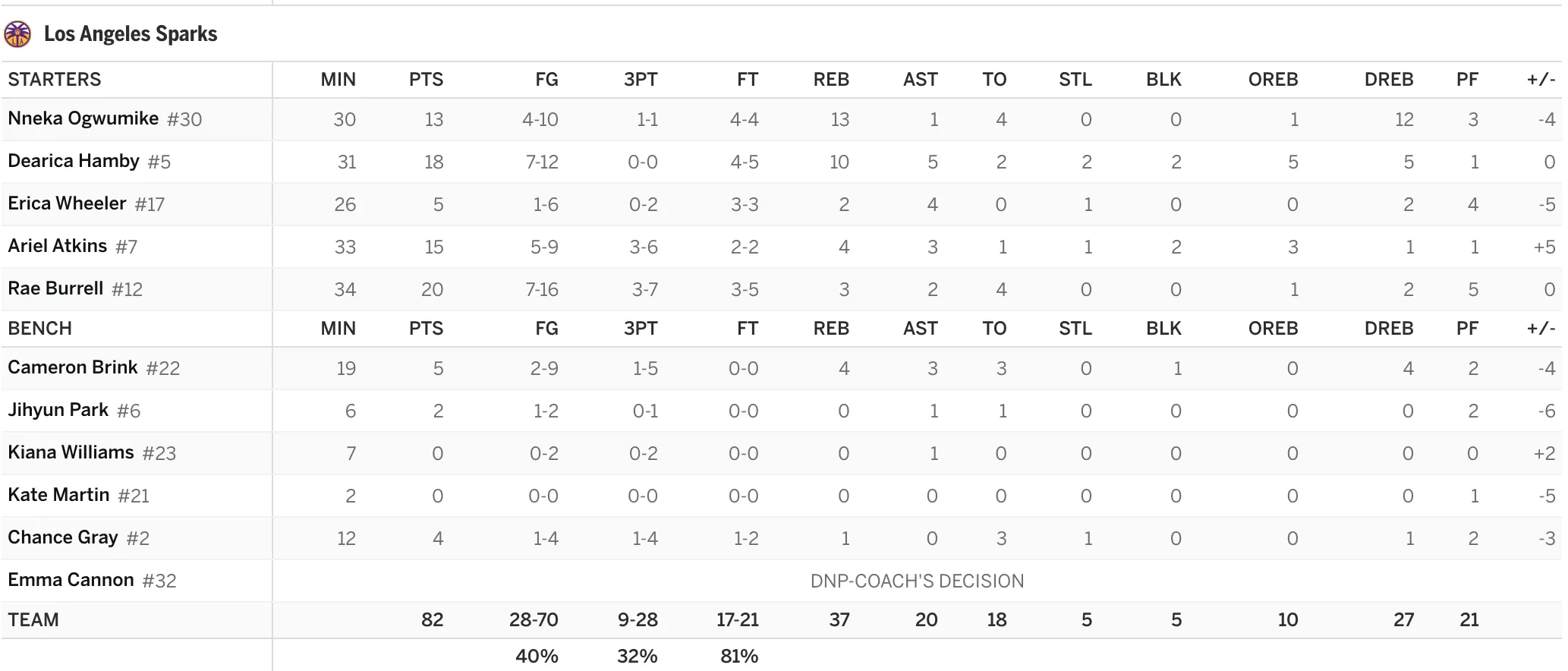Open Kiana Williams player page
The height and width of the screenshot is (671, 1568).
pyautogui.click(x=71, y=452)
